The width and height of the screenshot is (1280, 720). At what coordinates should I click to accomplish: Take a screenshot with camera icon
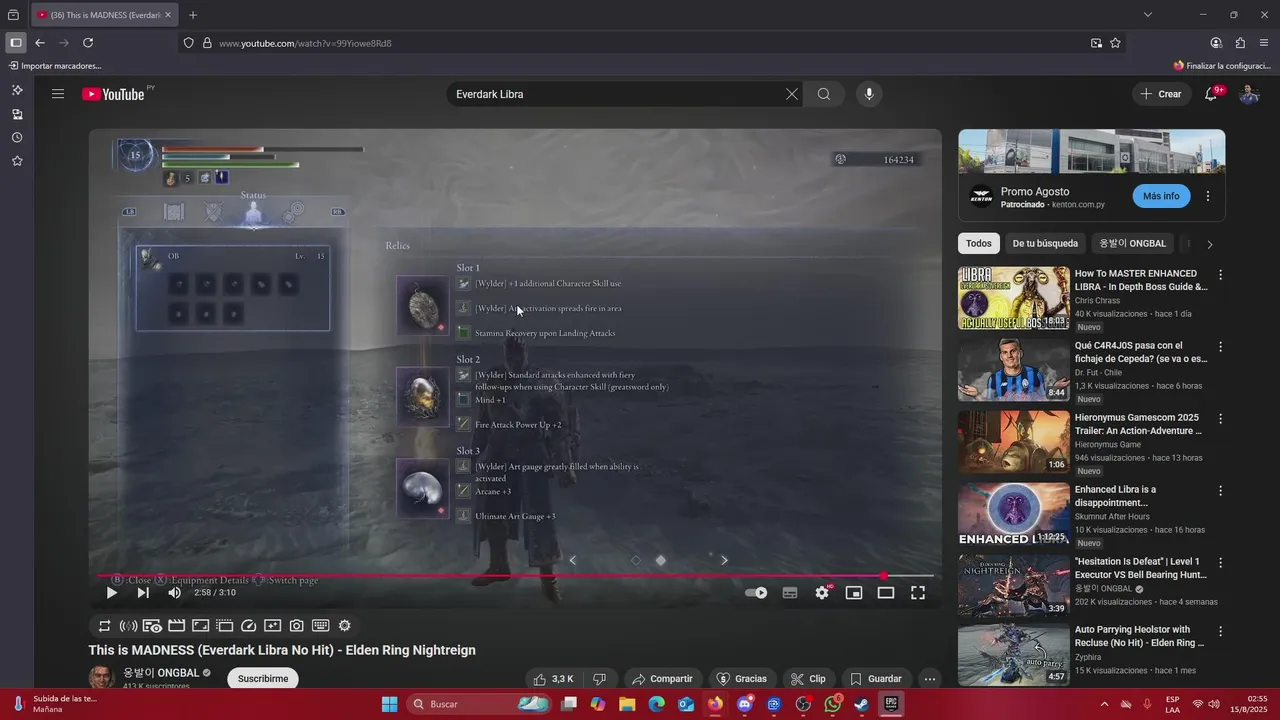(x=296, y=626)
